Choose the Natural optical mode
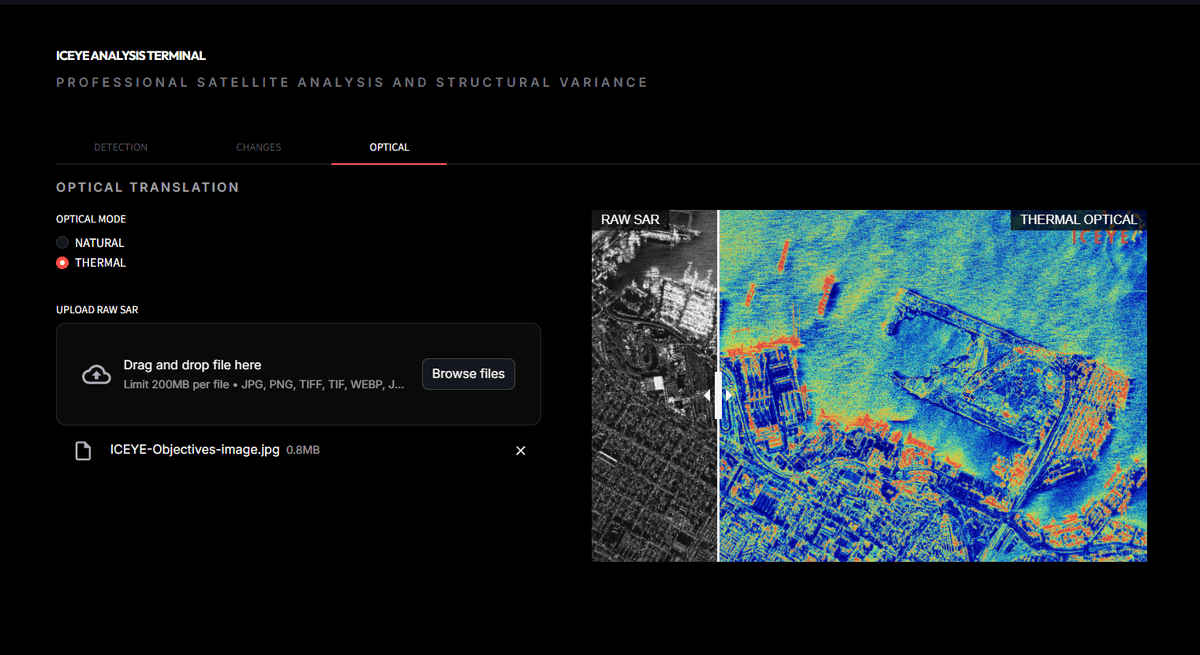The width and height of the screenshot is (1200, 655). (90, 243)
